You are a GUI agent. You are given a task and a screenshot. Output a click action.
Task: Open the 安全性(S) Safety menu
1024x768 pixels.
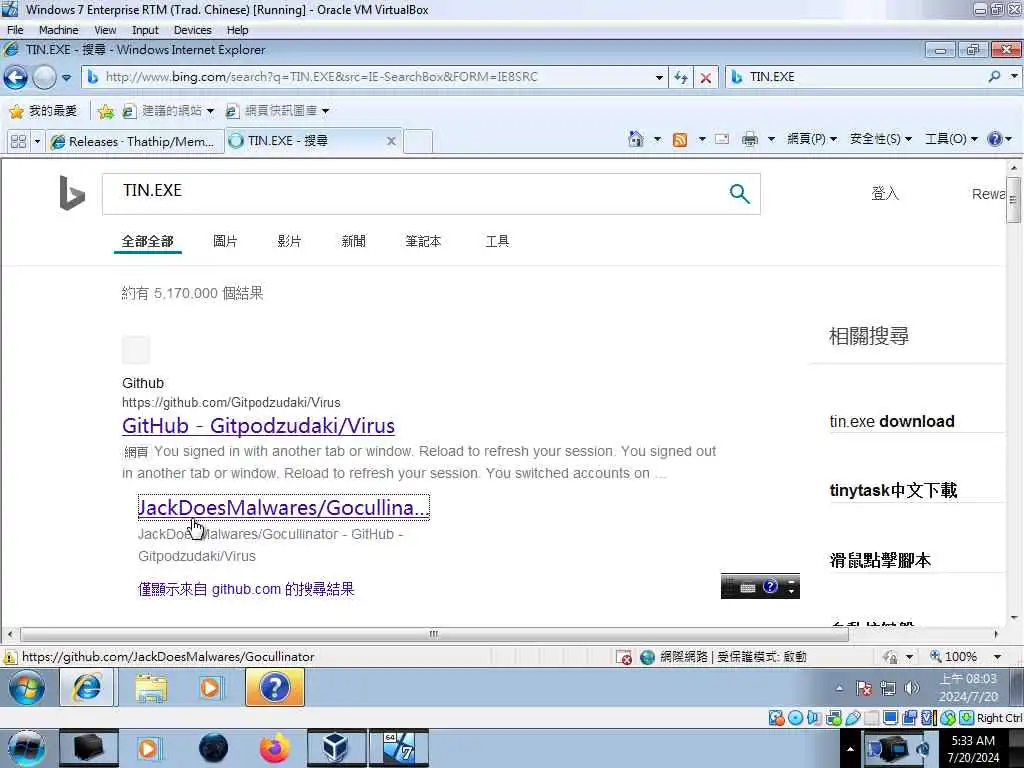pyautogui.click(x=880, y=139)
